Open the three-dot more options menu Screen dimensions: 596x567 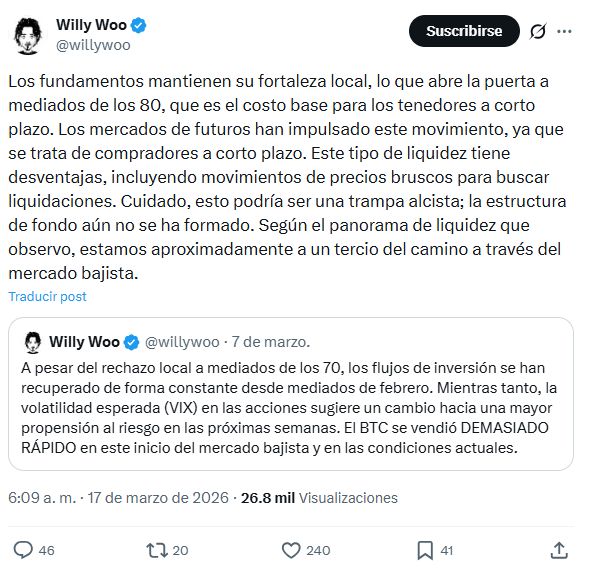pos(564,31)
